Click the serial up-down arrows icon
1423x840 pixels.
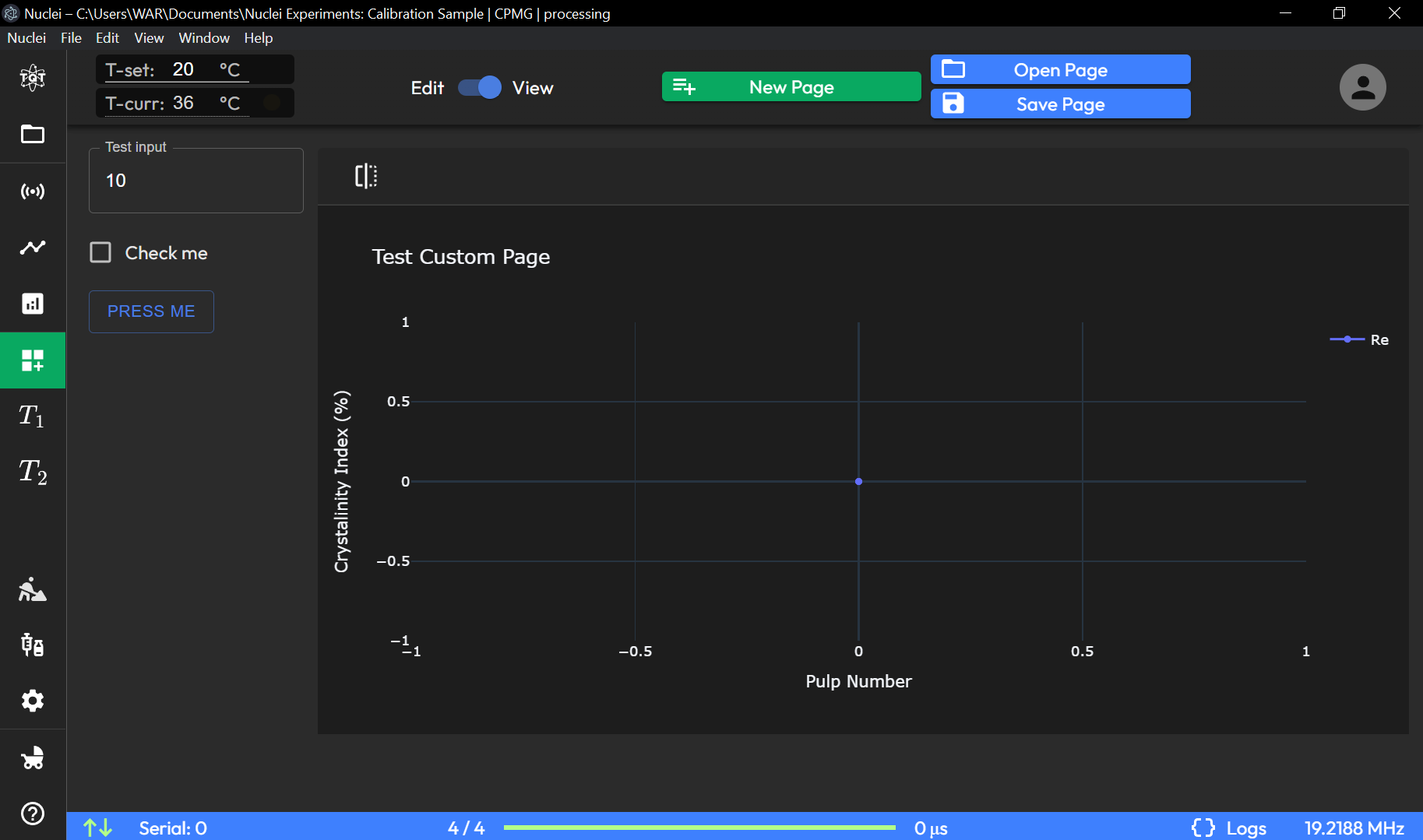tap(98, 828)
